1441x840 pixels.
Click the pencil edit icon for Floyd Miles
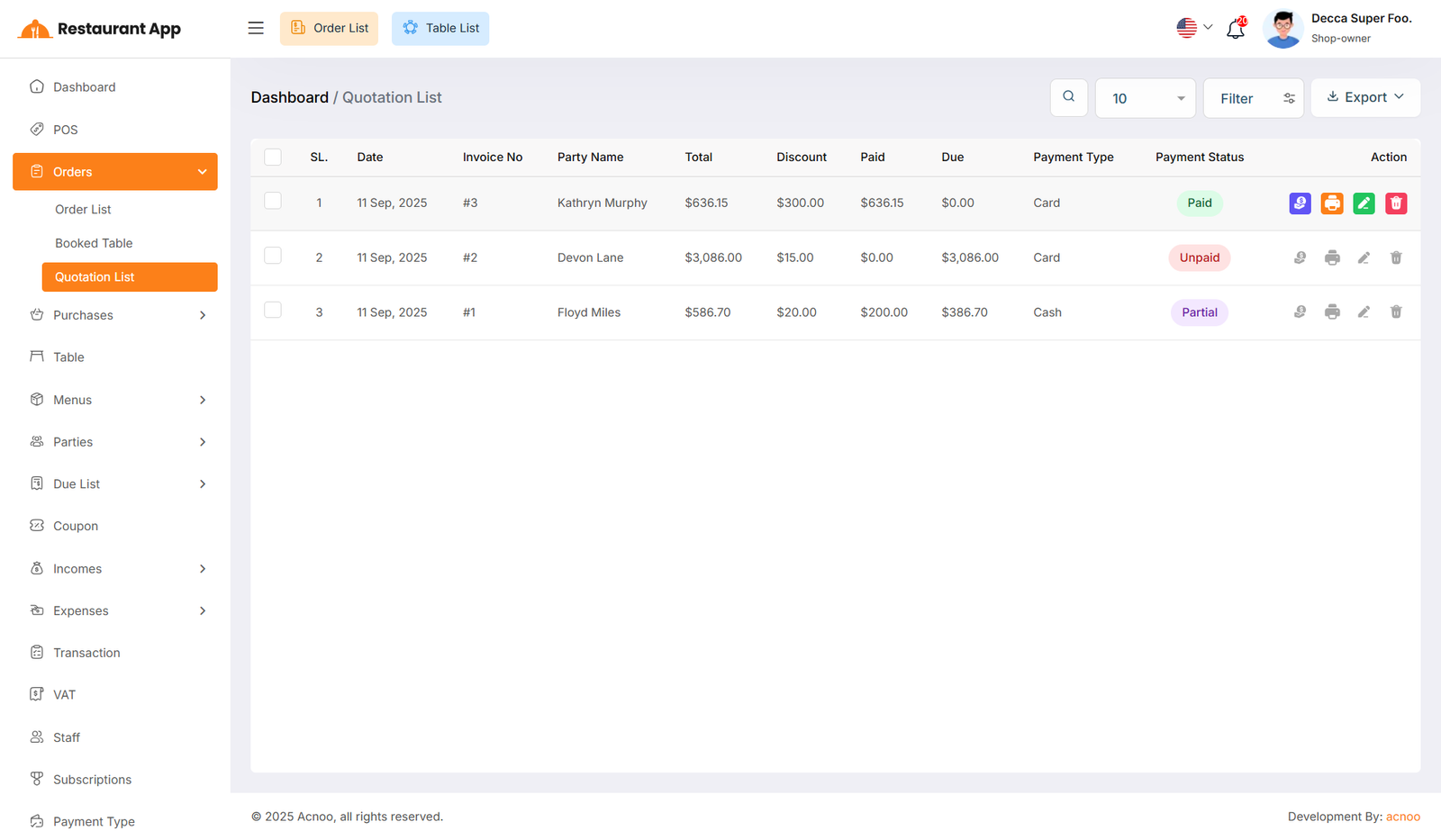[x=1364, y=312]
